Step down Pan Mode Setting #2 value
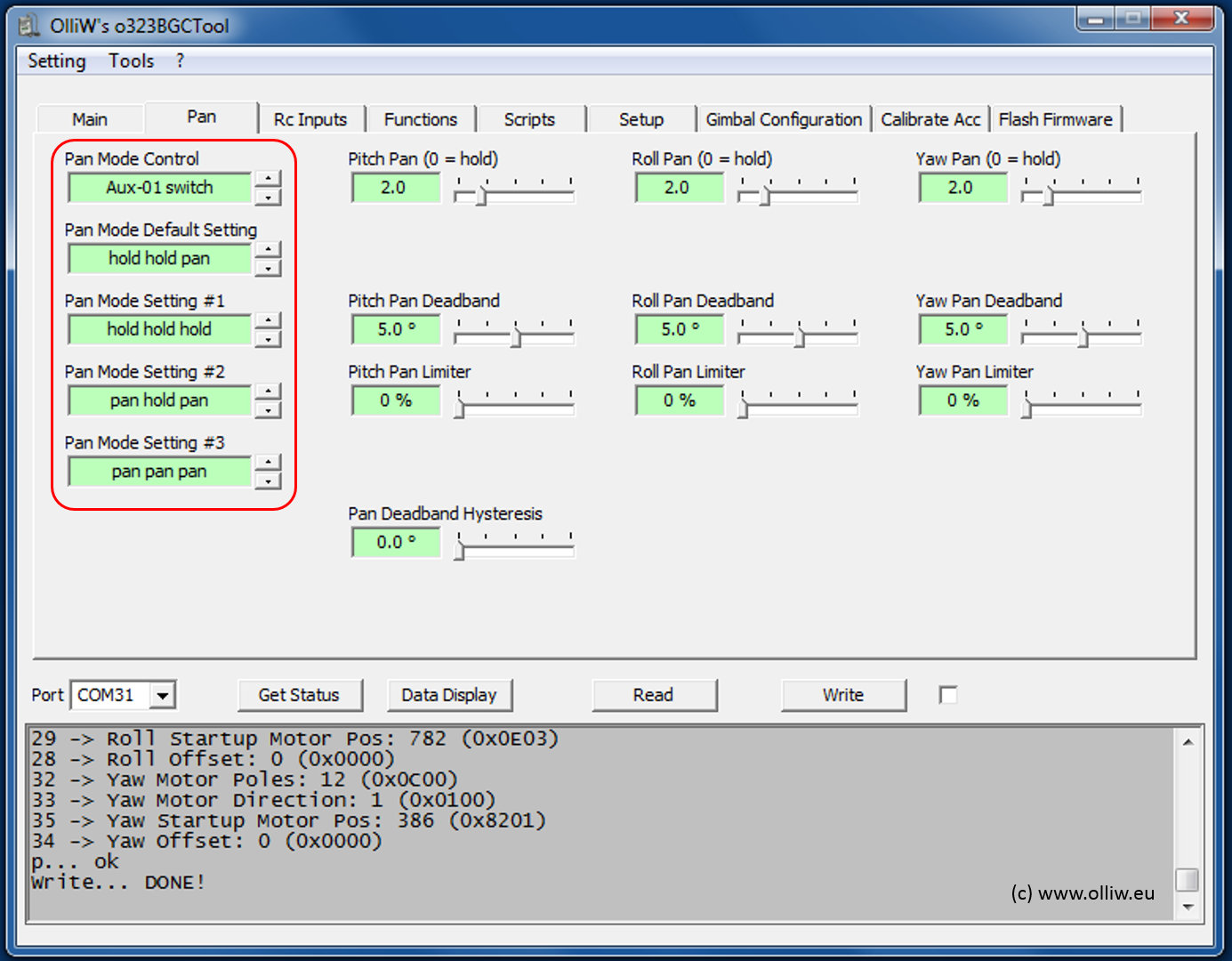This screenshot has height=961, width=1232. point(268,410)
